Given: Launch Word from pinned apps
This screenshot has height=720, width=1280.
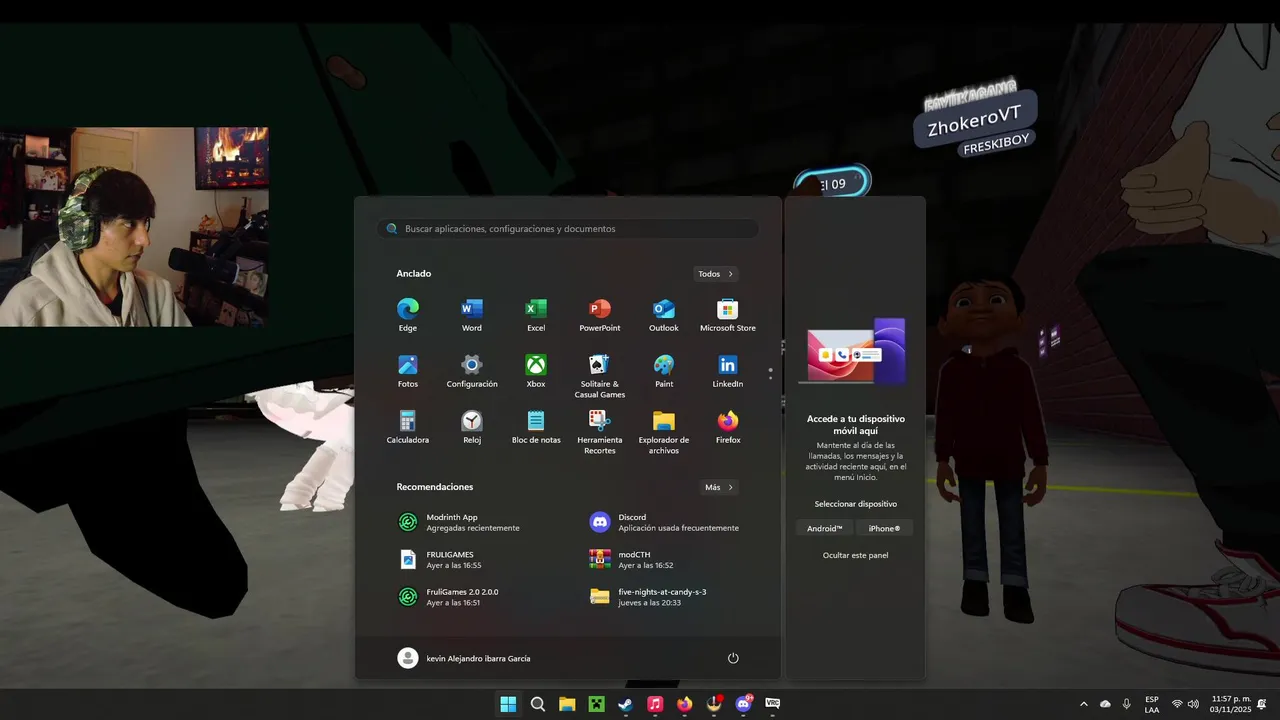Looking at the screenshot, I should (472, 315).
